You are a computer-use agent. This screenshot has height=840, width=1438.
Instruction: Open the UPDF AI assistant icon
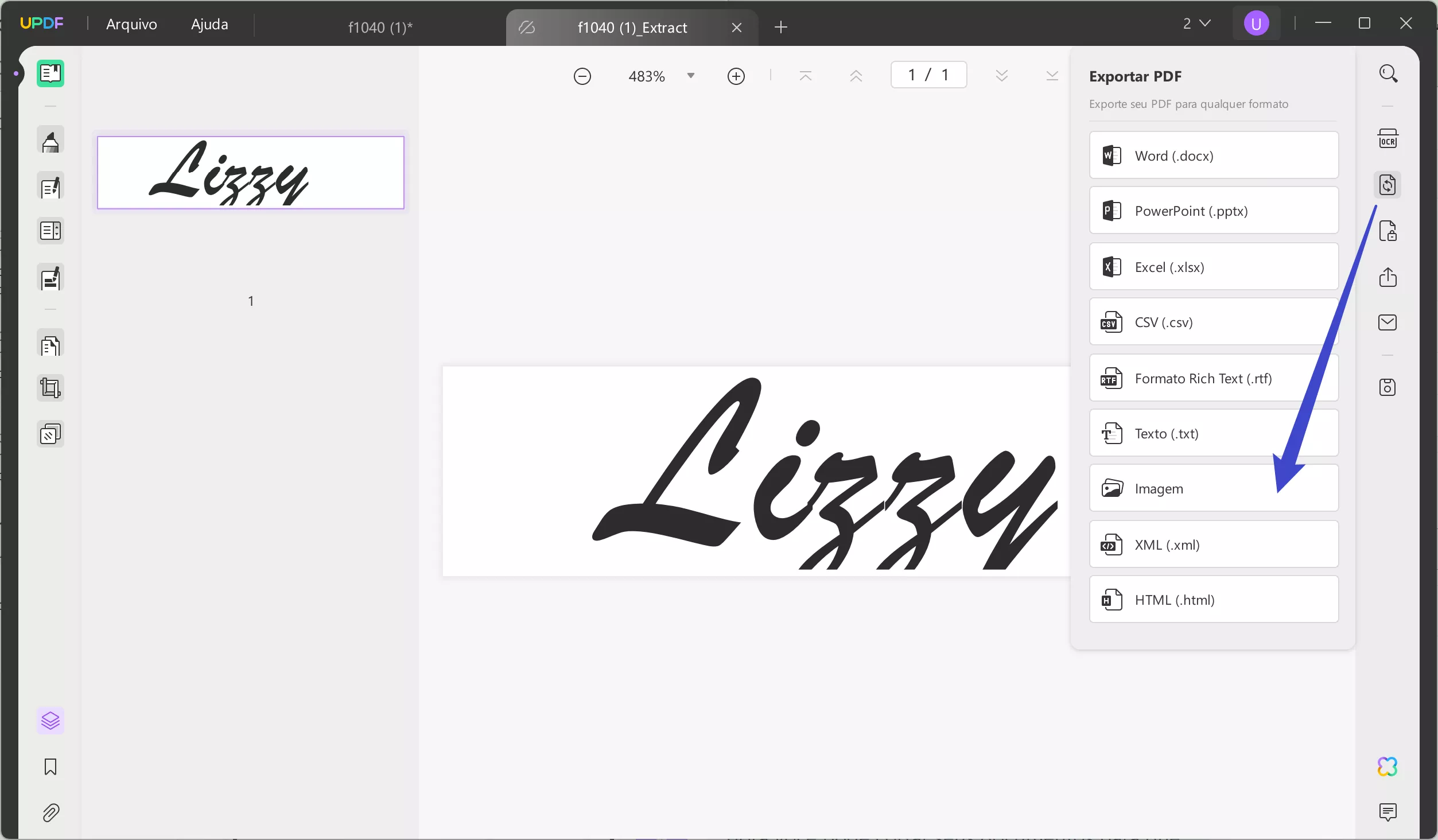click(1388, 767)
